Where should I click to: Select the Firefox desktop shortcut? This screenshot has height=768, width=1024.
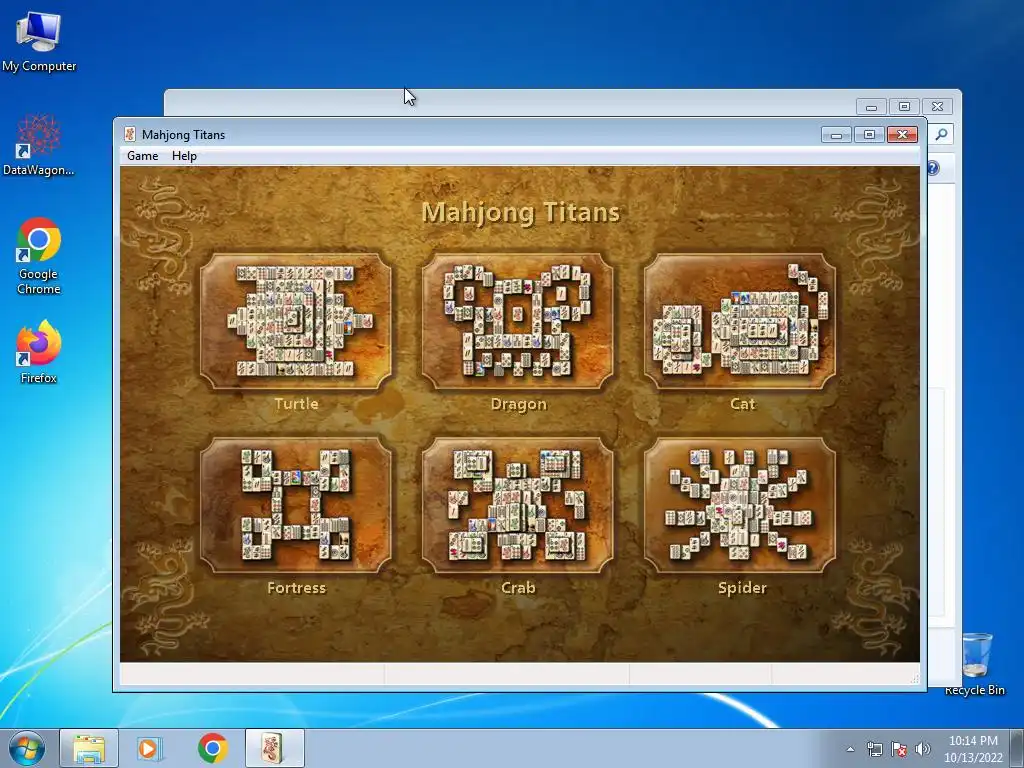(39, 352)
